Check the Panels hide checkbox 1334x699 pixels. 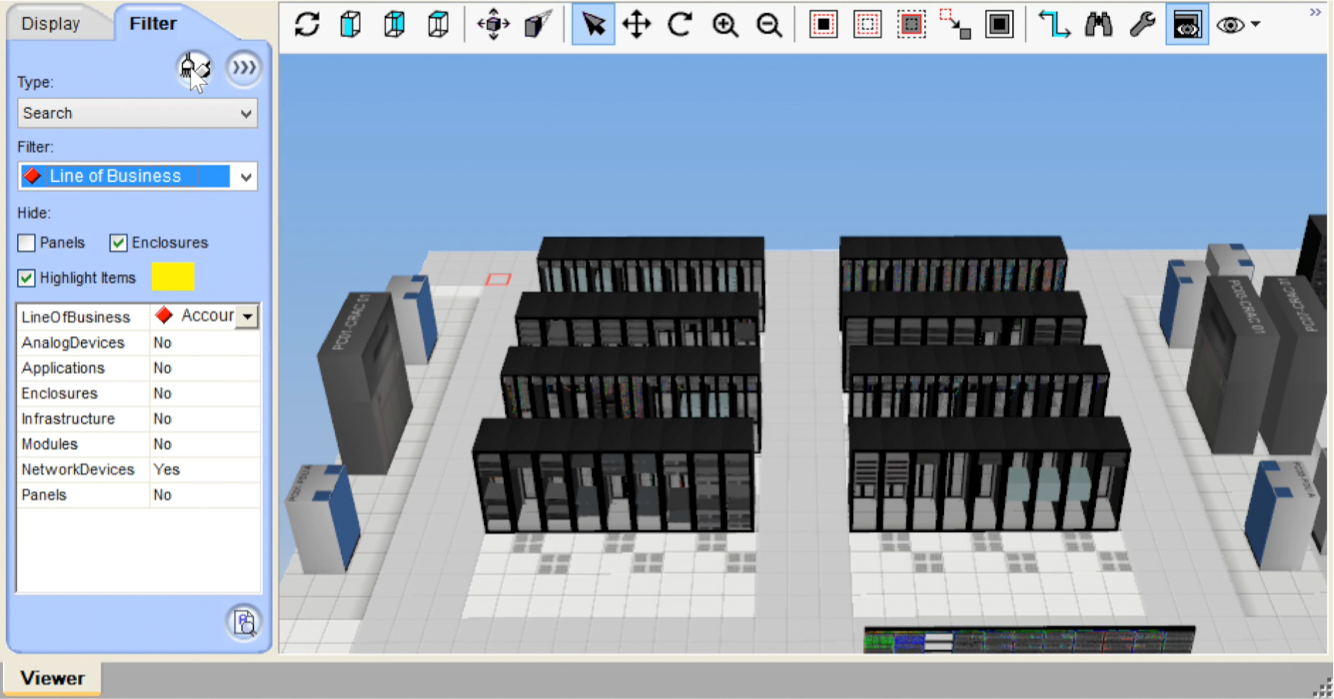(27, 243)
